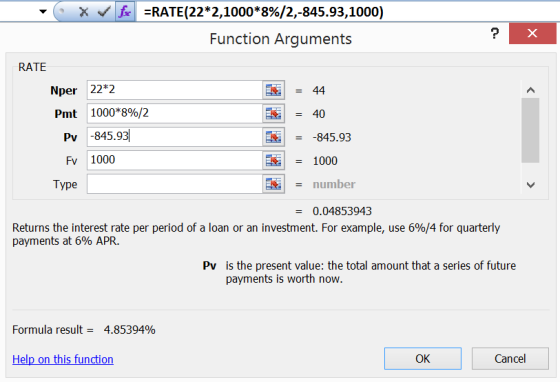The image size is (560, 382).
Task: Confirm formula with the checkmark icon
Action: (104, 12)
